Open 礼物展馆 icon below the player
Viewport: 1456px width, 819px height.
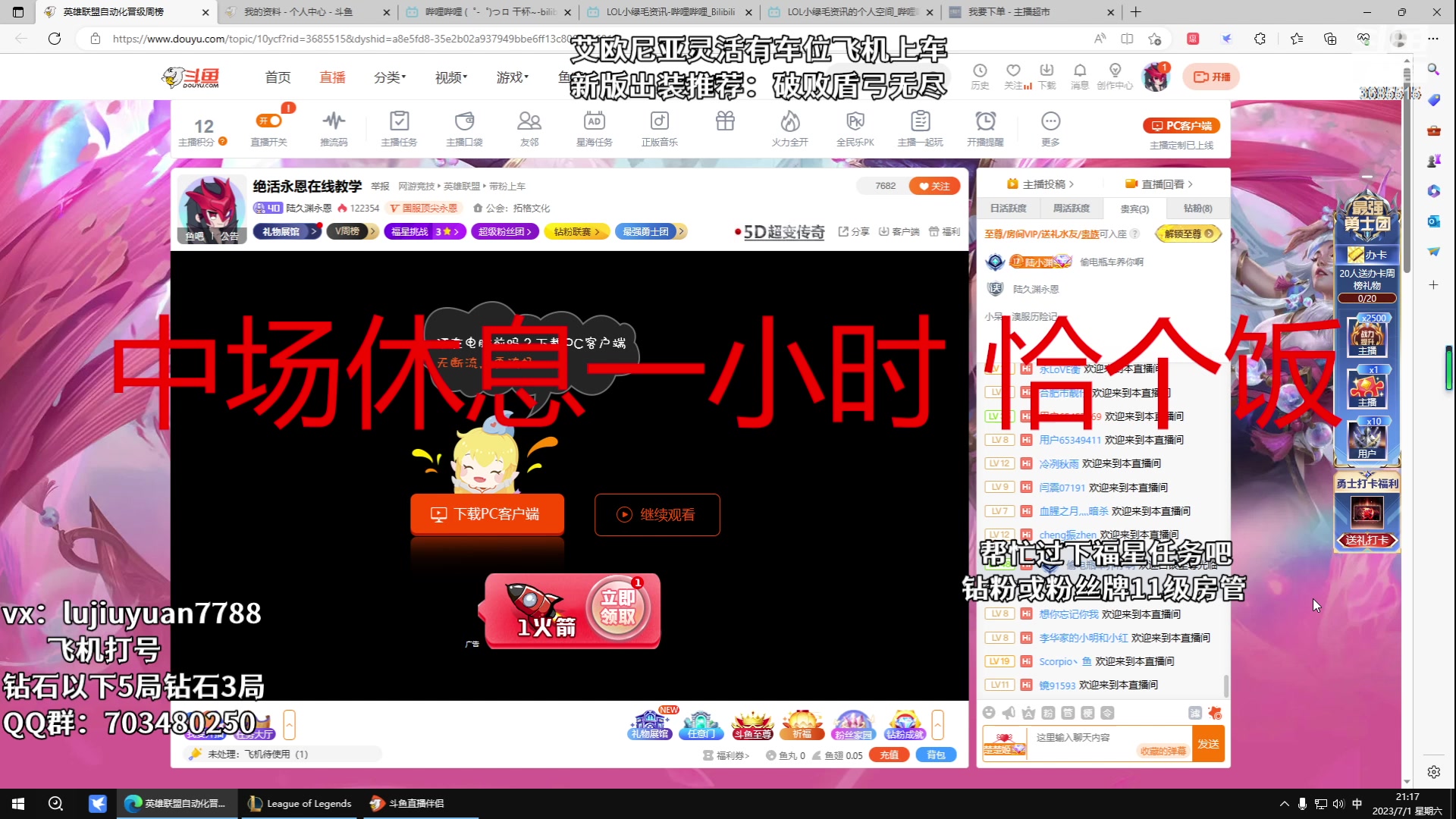pyautogui.click(x=650, y=724)
